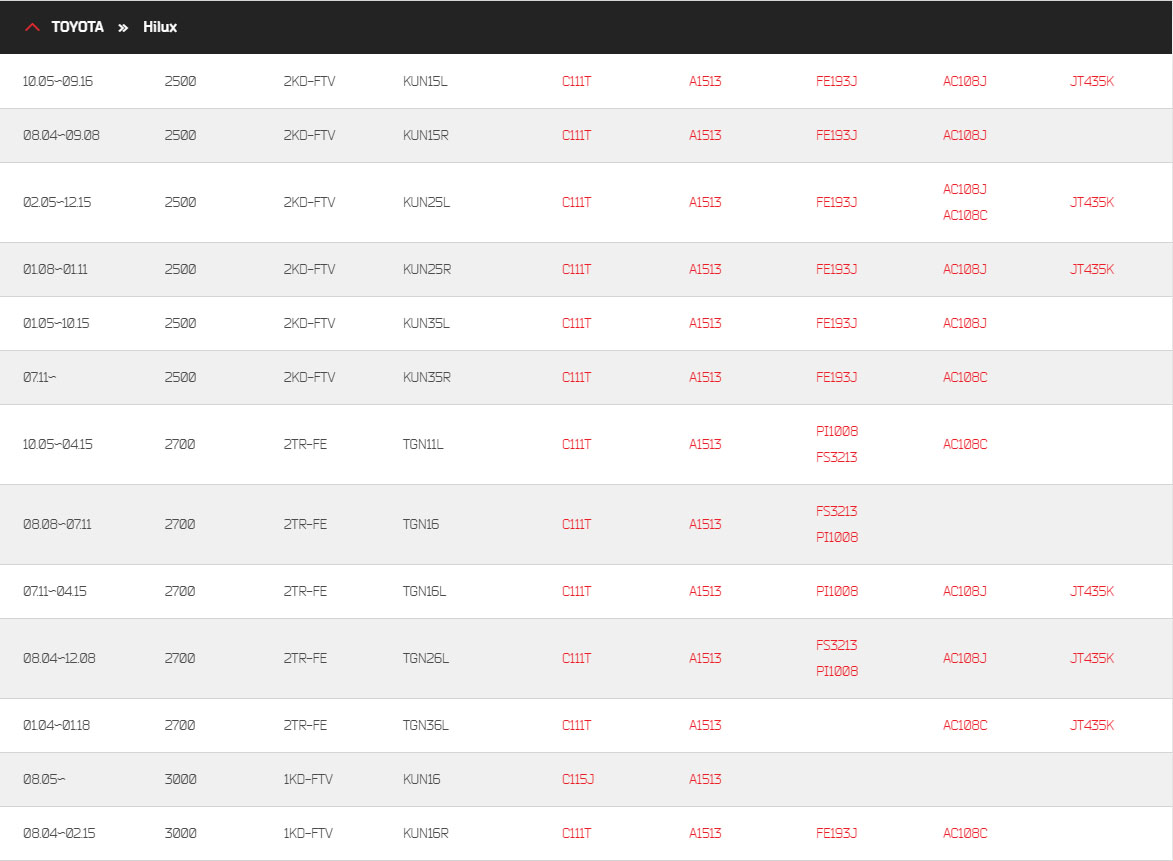The image size is (1173, 861).
Task: Open FE193J link in KUN16R row
Action: [x=836, y=833]
